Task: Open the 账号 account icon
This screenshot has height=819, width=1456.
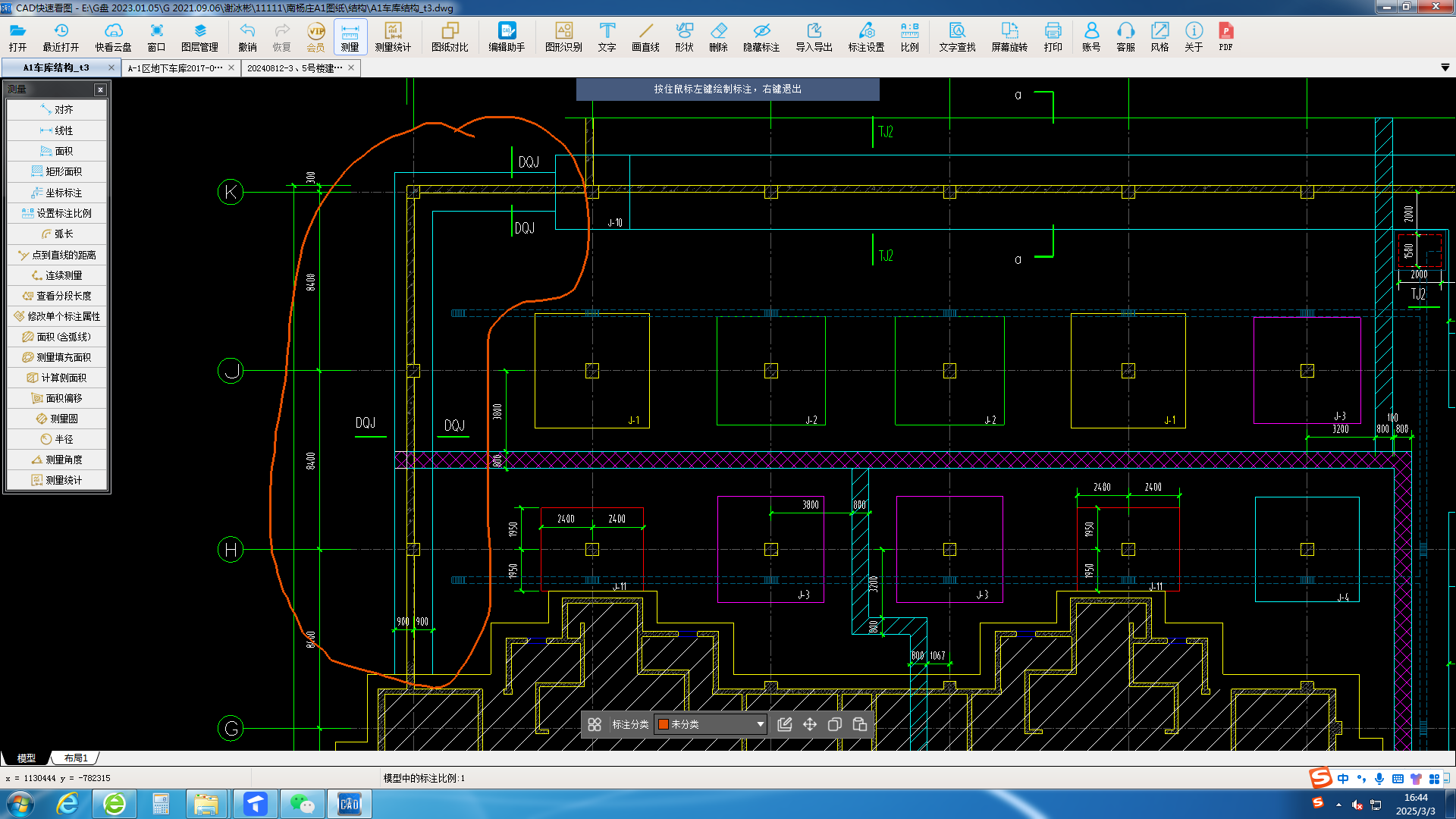Action: pyautogui.click(x=1091, y=36)
